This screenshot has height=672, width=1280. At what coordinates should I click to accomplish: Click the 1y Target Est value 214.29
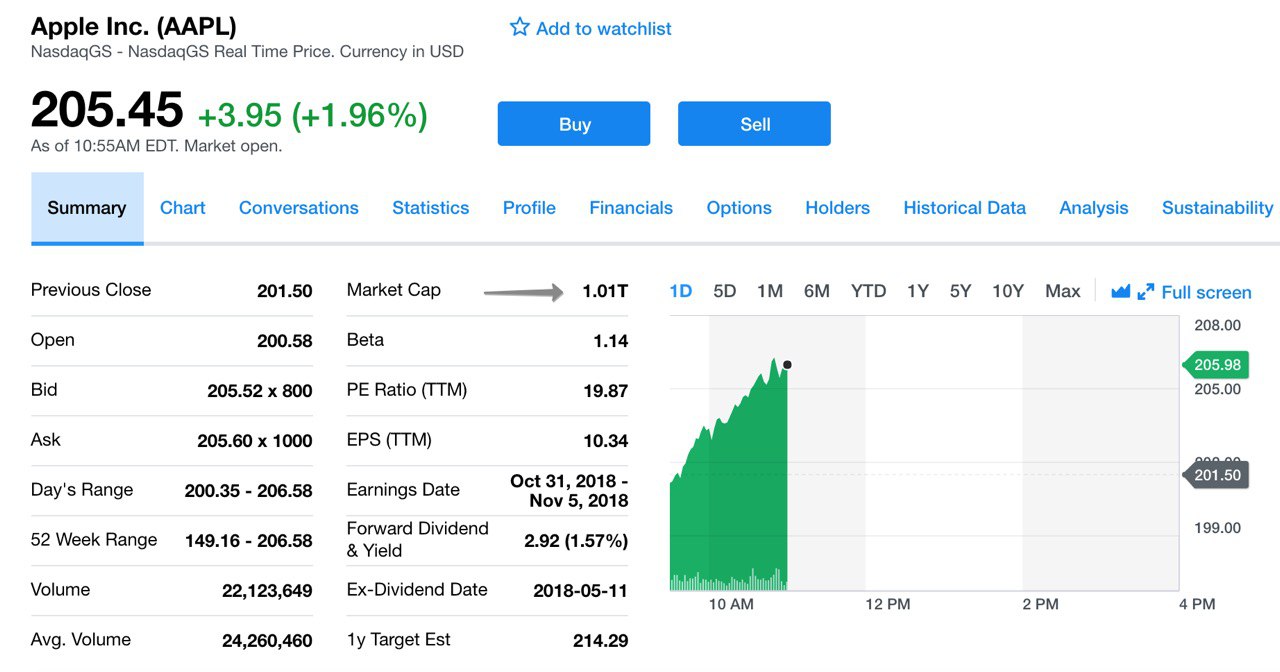pyautogui.click(x=601, y=641)
